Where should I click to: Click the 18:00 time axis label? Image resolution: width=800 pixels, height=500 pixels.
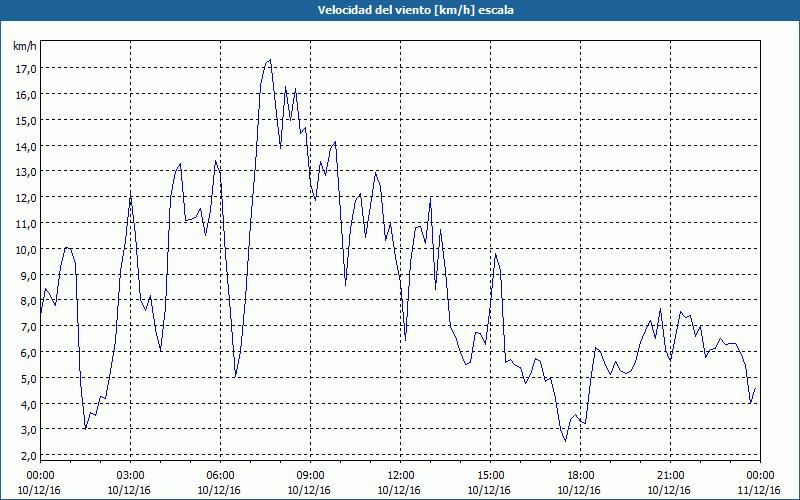click(580, 476)
